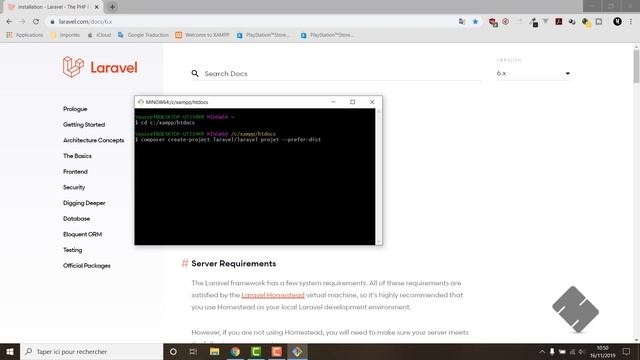
Task: Open the translate page icon in address bar
Action: [462, 22]
